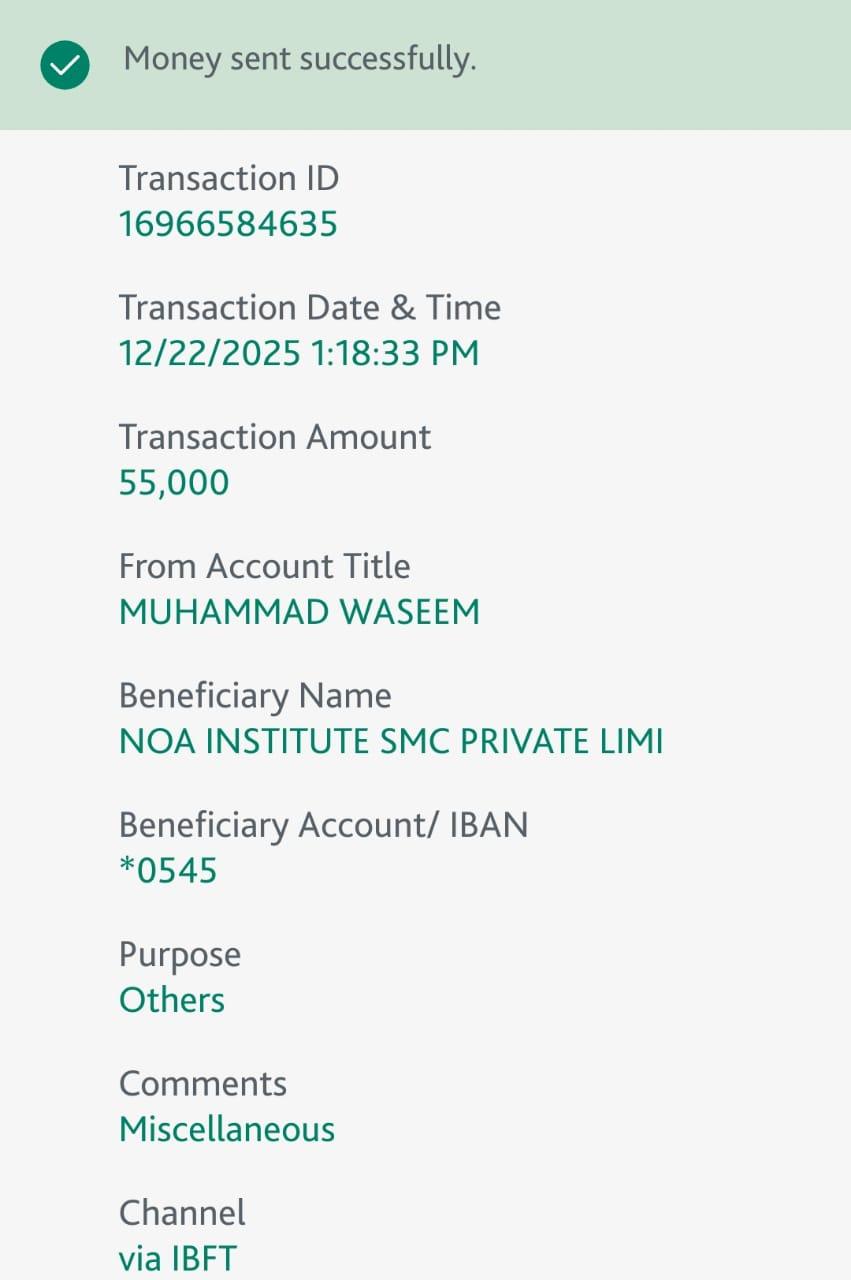Click the Beneficiary Account/ IBAN label
This screenshot has height=1280, width=851.
coord(323,825)
